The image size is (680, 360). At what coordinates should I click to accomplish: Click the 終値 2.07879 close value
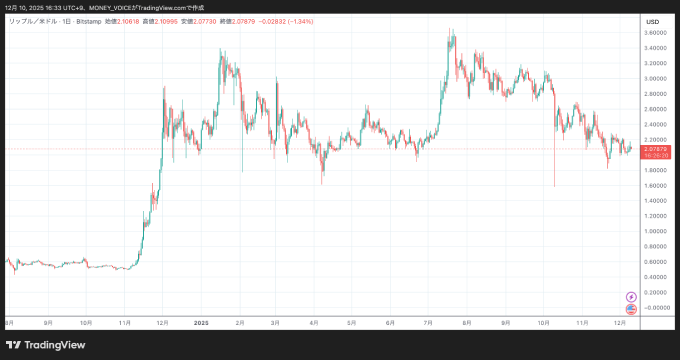click(237, 22)
